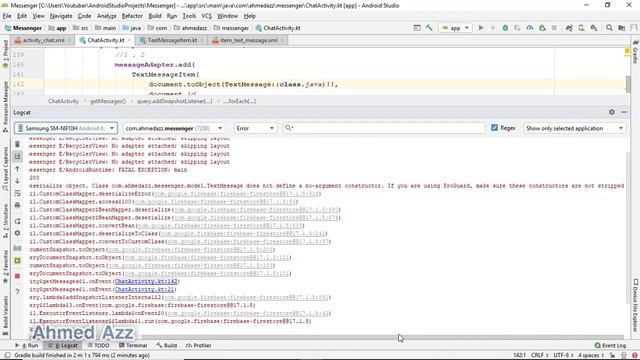640x360 pixels.
Task: Open the TODO tool window
Action: [x=98, y=345]
